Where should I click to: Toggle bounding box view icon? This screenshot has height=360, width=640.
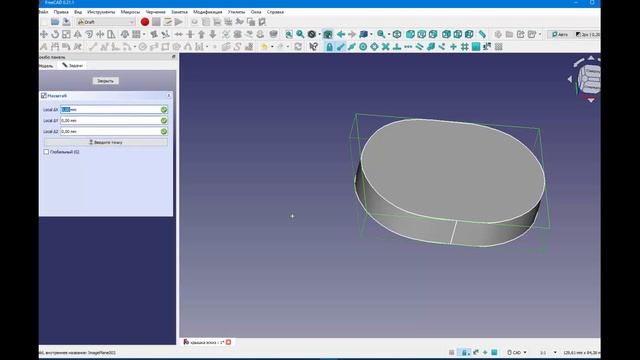coord(327,35)
